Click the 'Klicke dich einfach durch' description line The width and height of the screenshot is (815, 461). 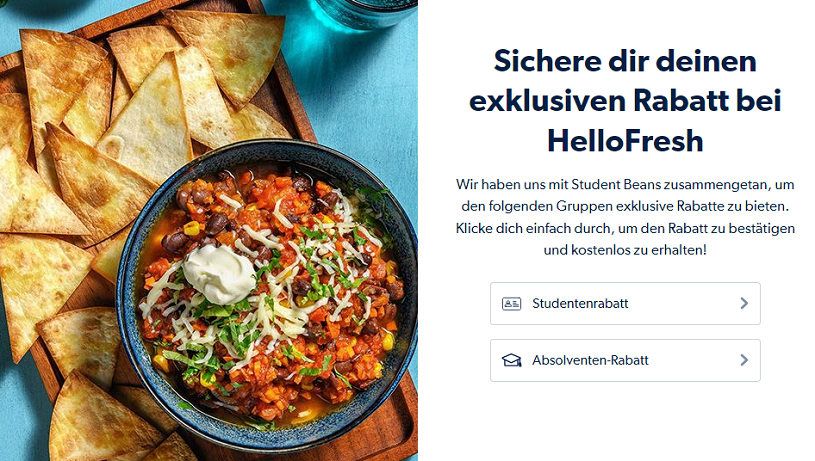(625, 228)
